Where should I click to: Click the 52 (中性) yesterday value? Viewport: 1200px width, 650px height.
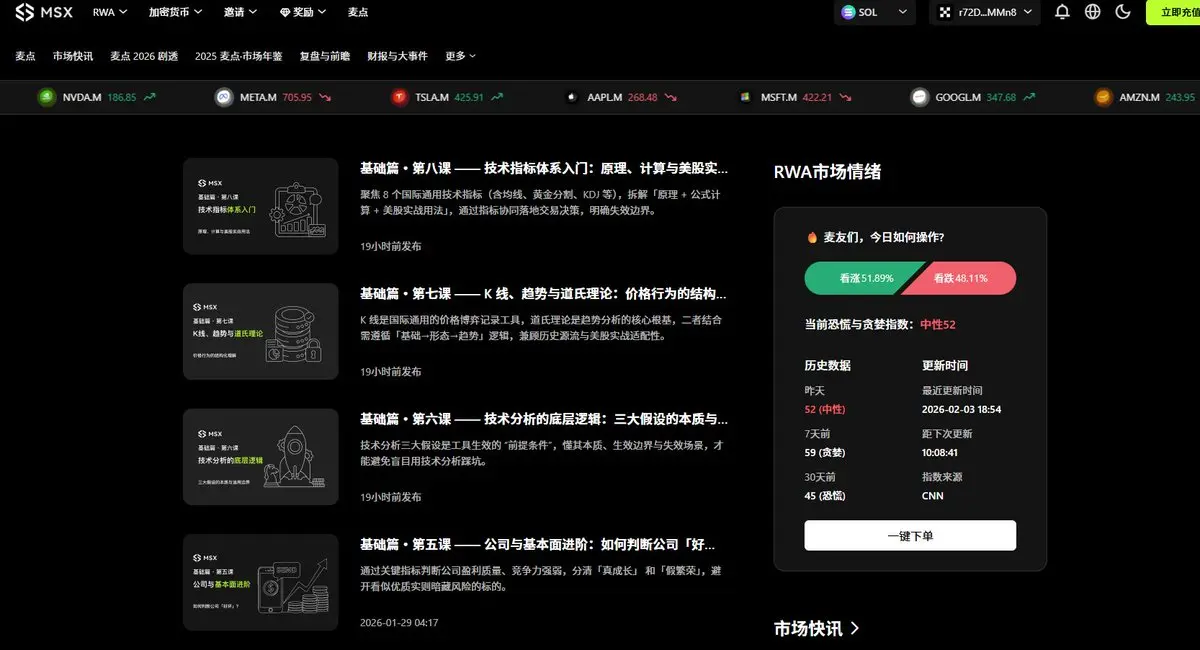point(825,409)
